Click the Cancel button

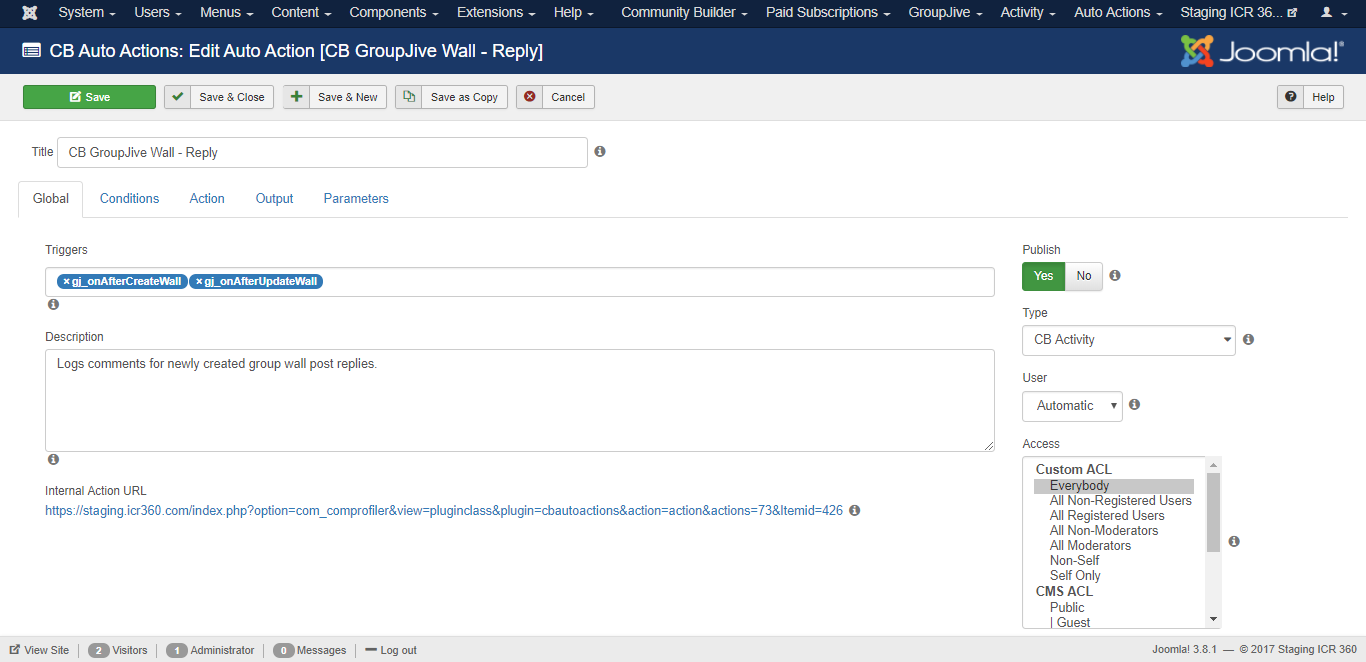click(x=555, y=97)
